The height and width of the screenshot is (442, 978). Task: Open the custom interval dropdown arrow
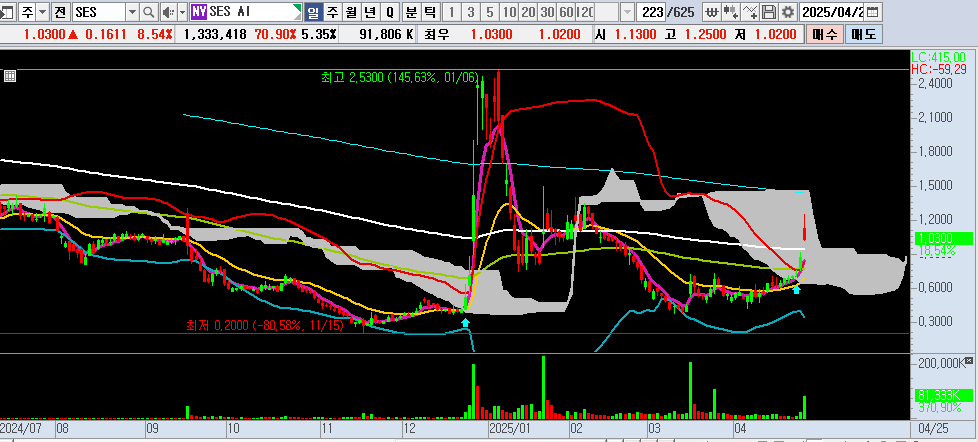(x=627, y=11)
